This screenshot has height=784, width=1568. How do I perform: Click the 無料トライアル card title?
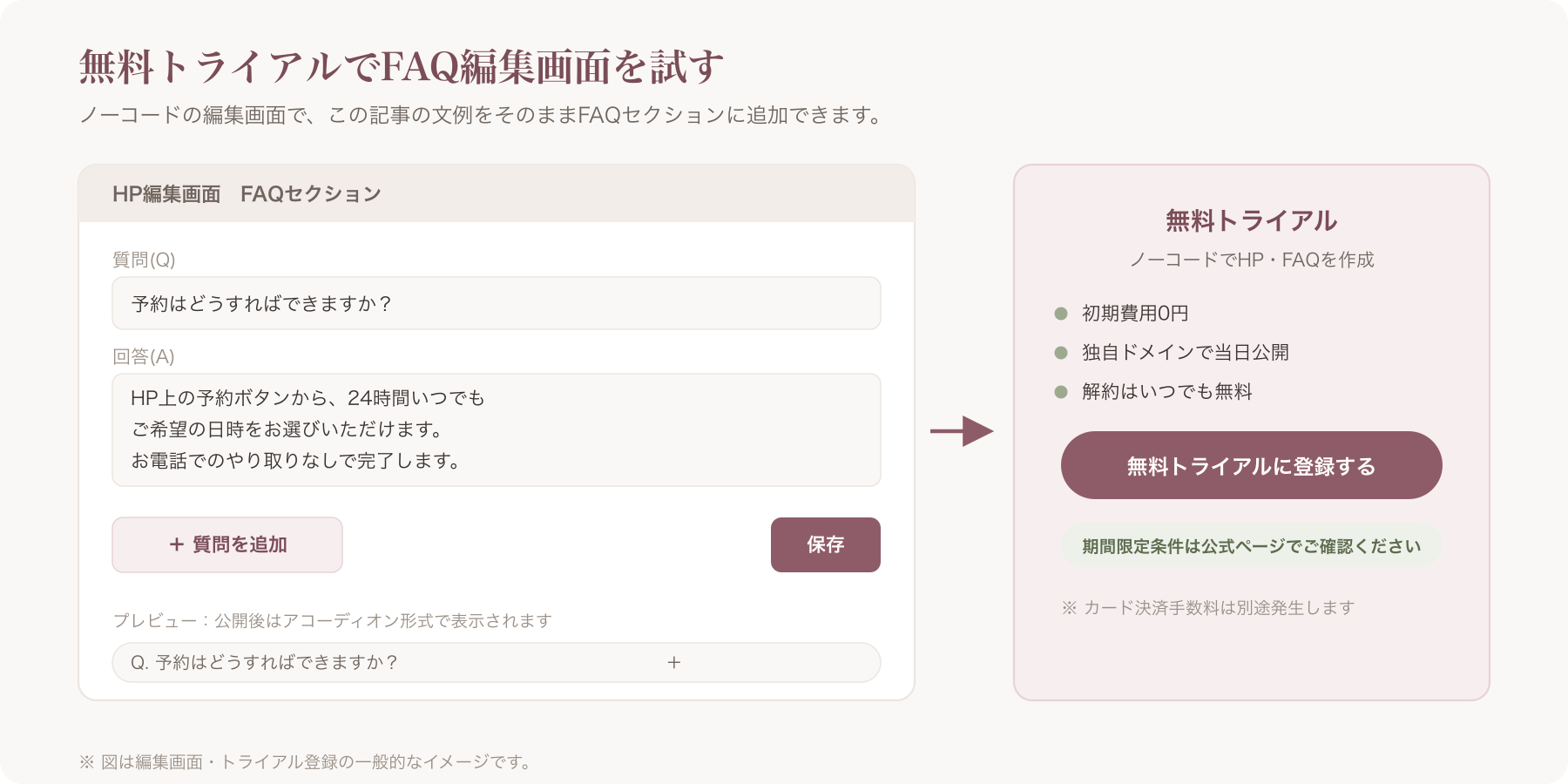(x=1251, y=220)
